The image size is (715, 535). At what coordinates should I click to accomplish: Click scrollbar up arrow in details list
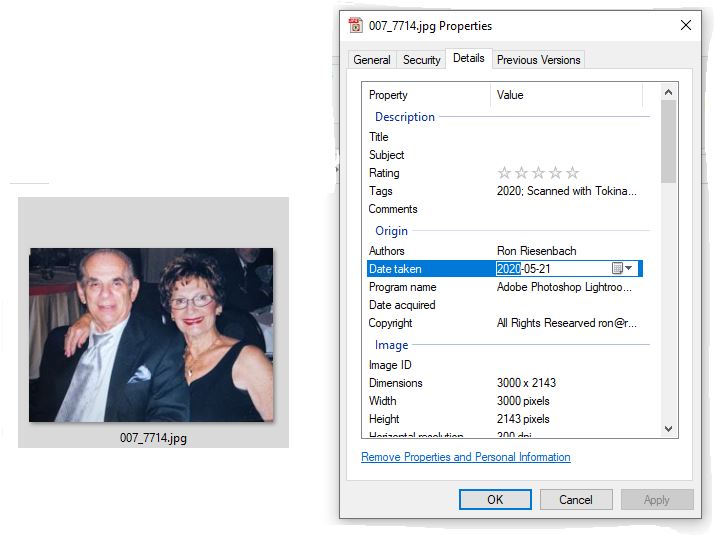click(668, 93)
